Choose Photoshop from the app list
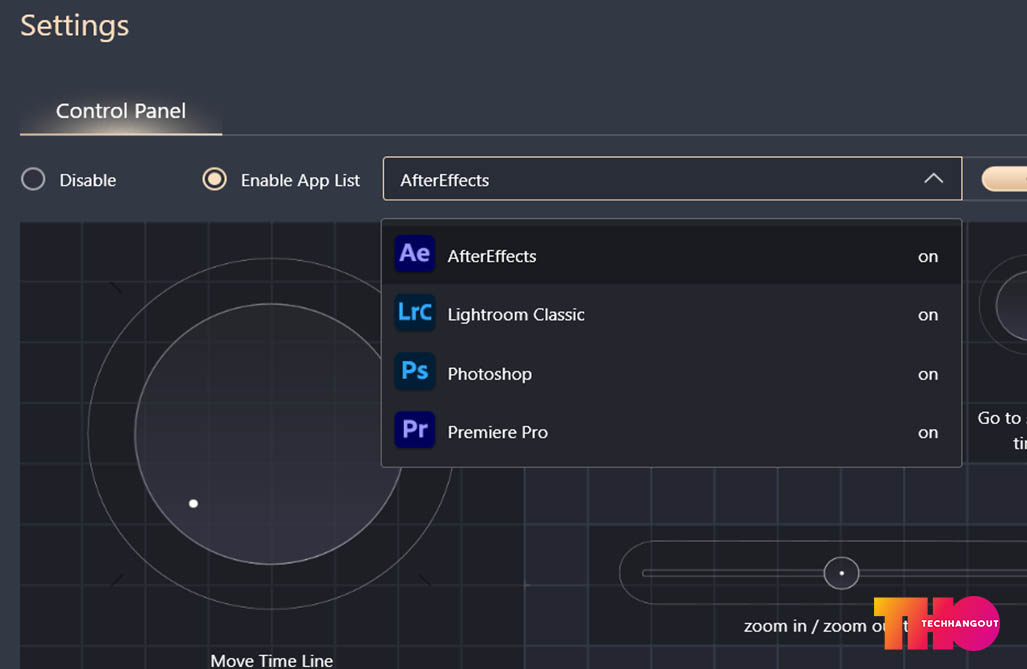This screenshot has height=669, width=1027. click(x=671, y=372)
